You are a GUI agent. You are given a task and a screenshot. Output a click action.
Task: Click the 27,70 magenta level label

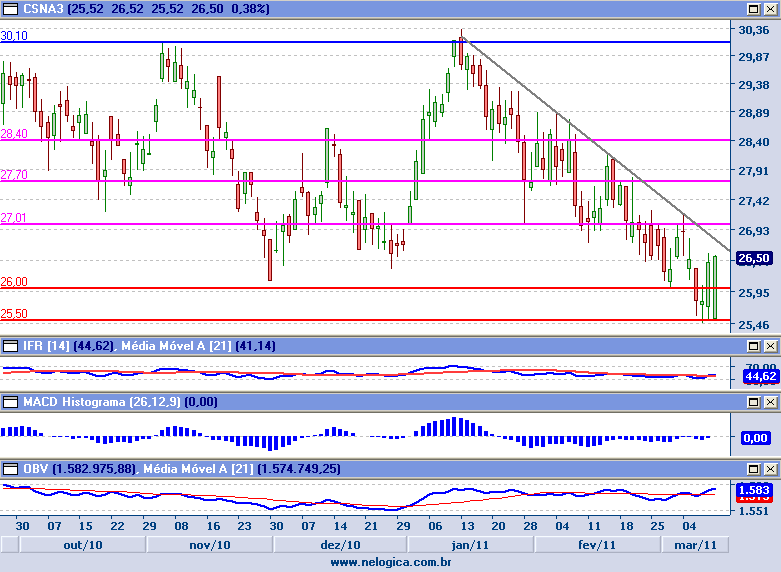click(x=14, y=175)
